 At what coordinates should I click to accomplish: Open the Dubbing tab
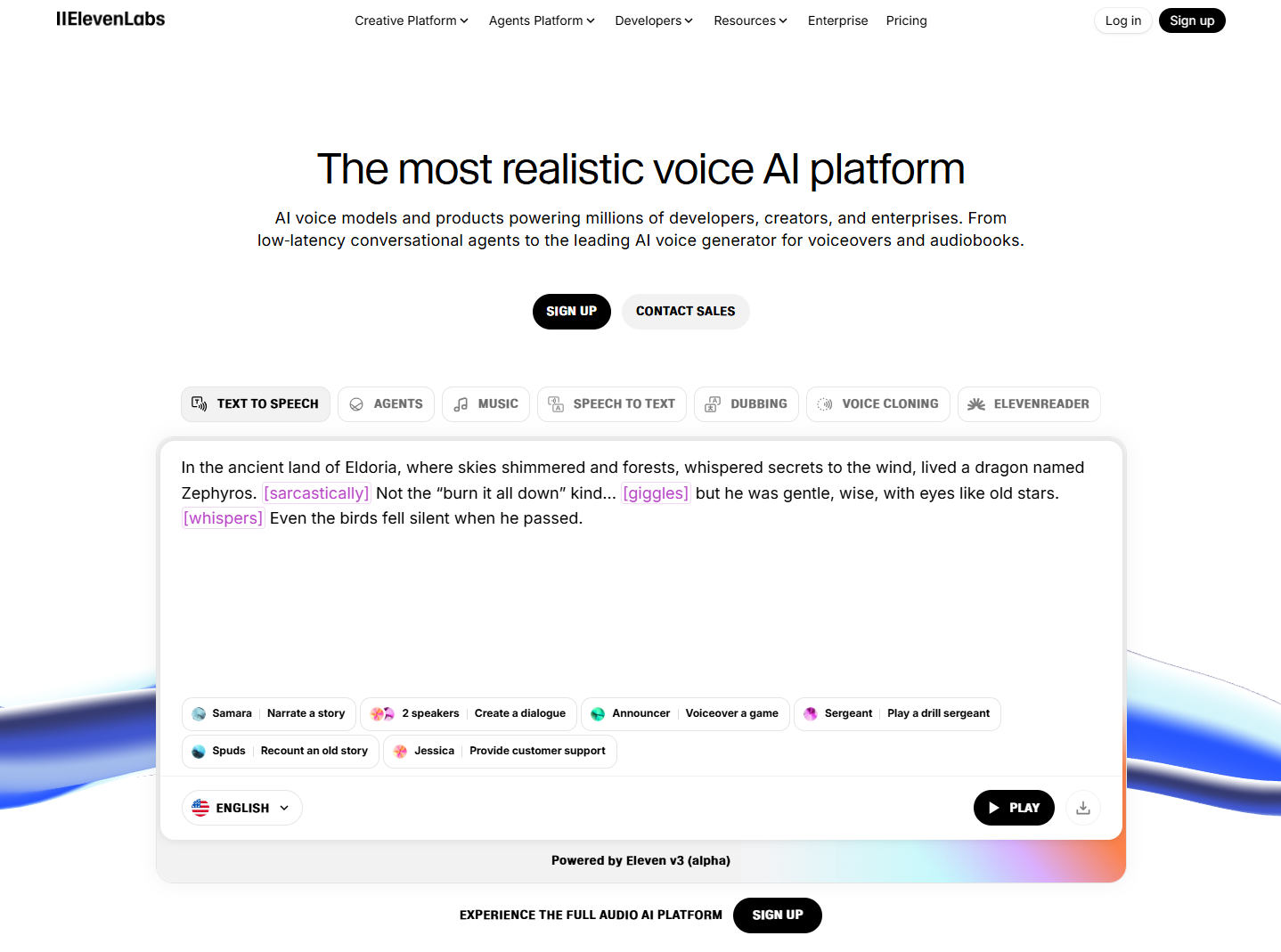(747, 404)
